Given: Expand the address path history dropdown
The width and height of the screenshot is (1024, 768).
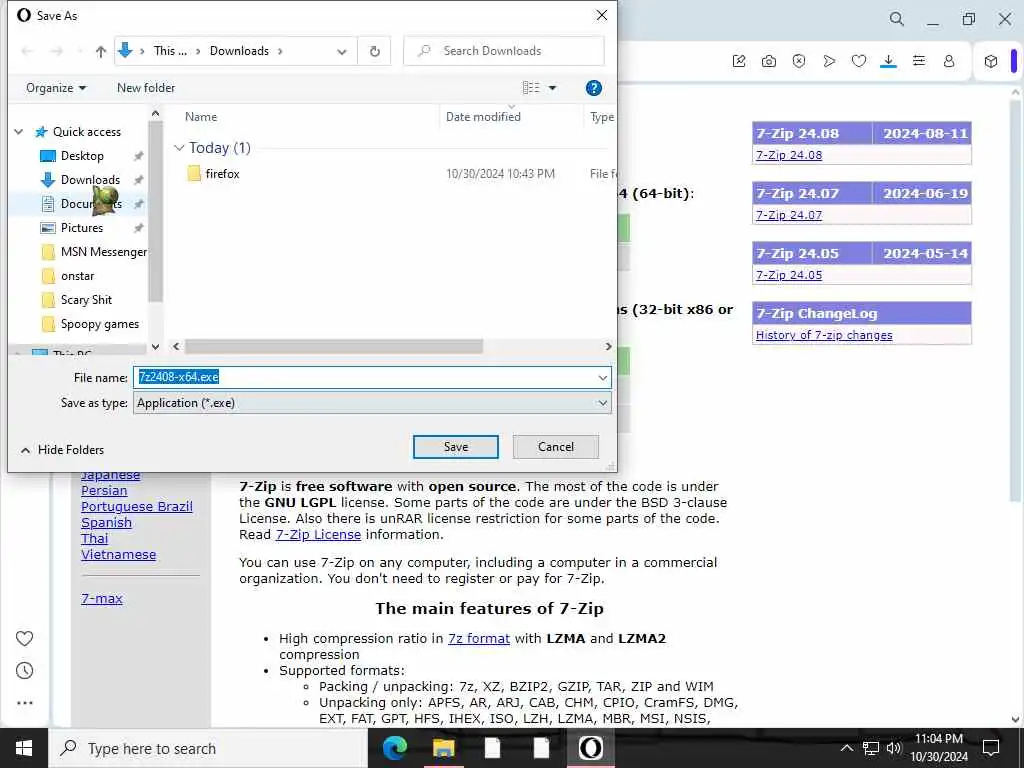Looking at the screenshot, I should [342, 52].
